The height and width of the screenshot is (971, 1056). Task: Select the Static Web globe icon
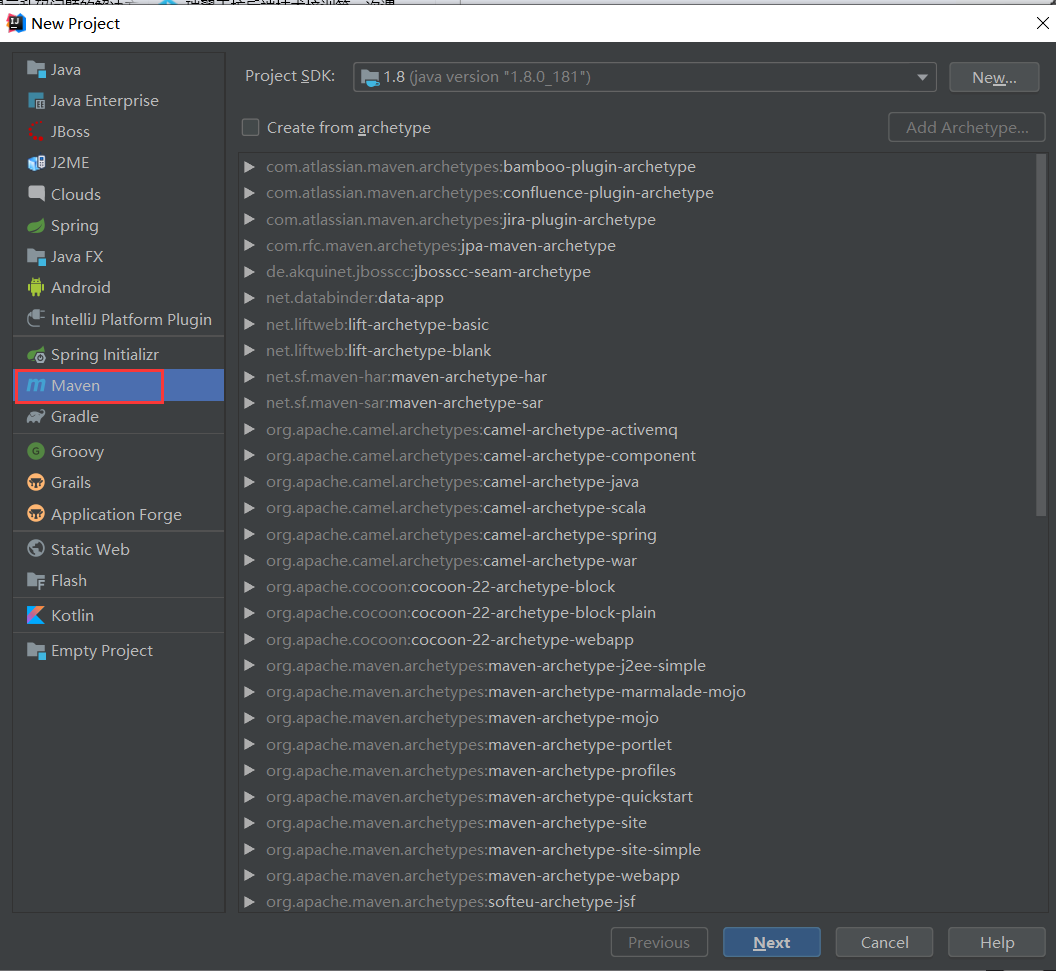[x=36, y=549]
